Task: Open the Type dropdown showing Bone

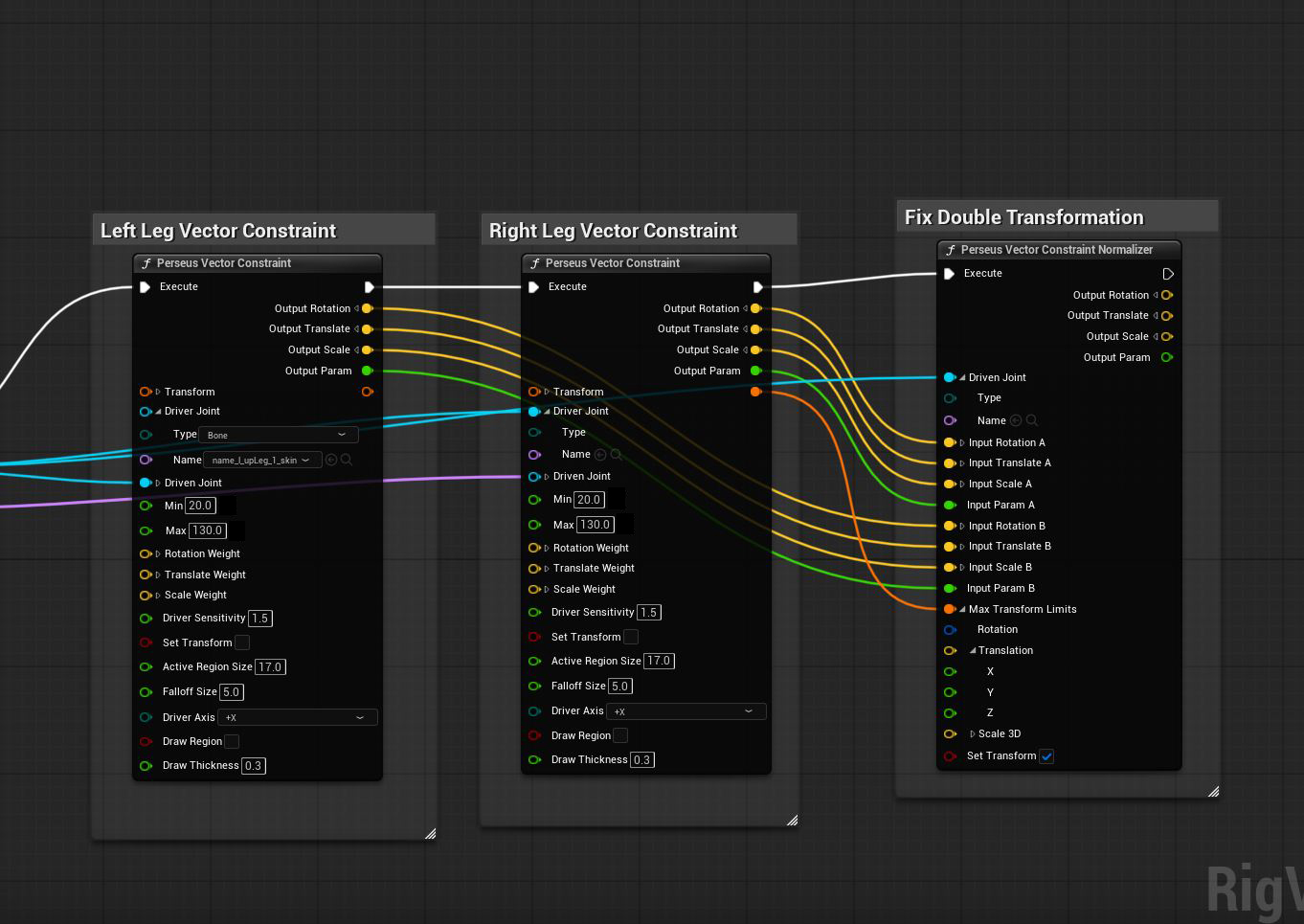Action: [280, 435]
